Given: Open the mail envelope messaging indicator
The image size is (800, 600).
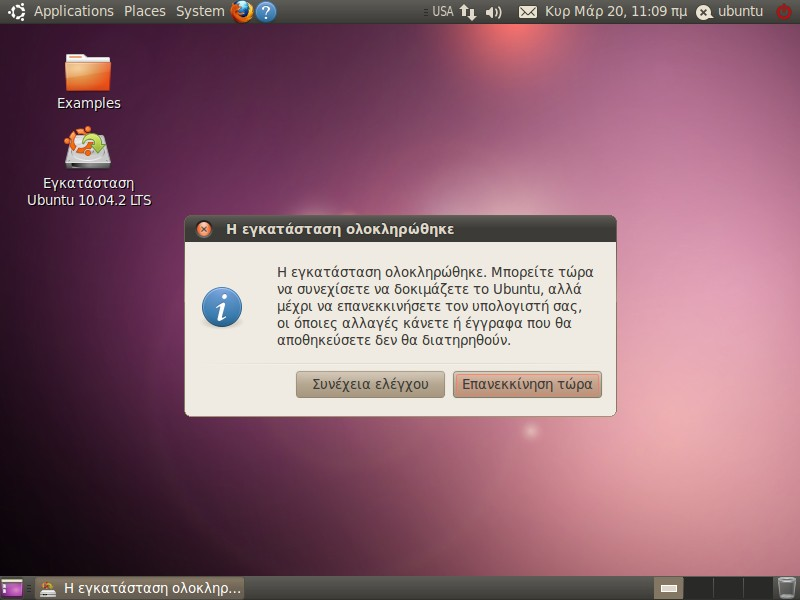Looking at the screenshot, I should click(x=528, y=12).
